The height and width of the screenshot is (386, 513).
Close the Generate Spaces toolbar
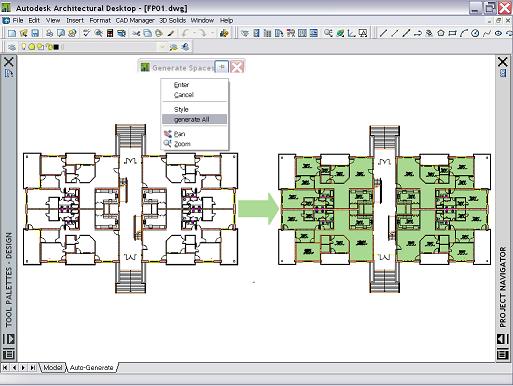point(237,67)
